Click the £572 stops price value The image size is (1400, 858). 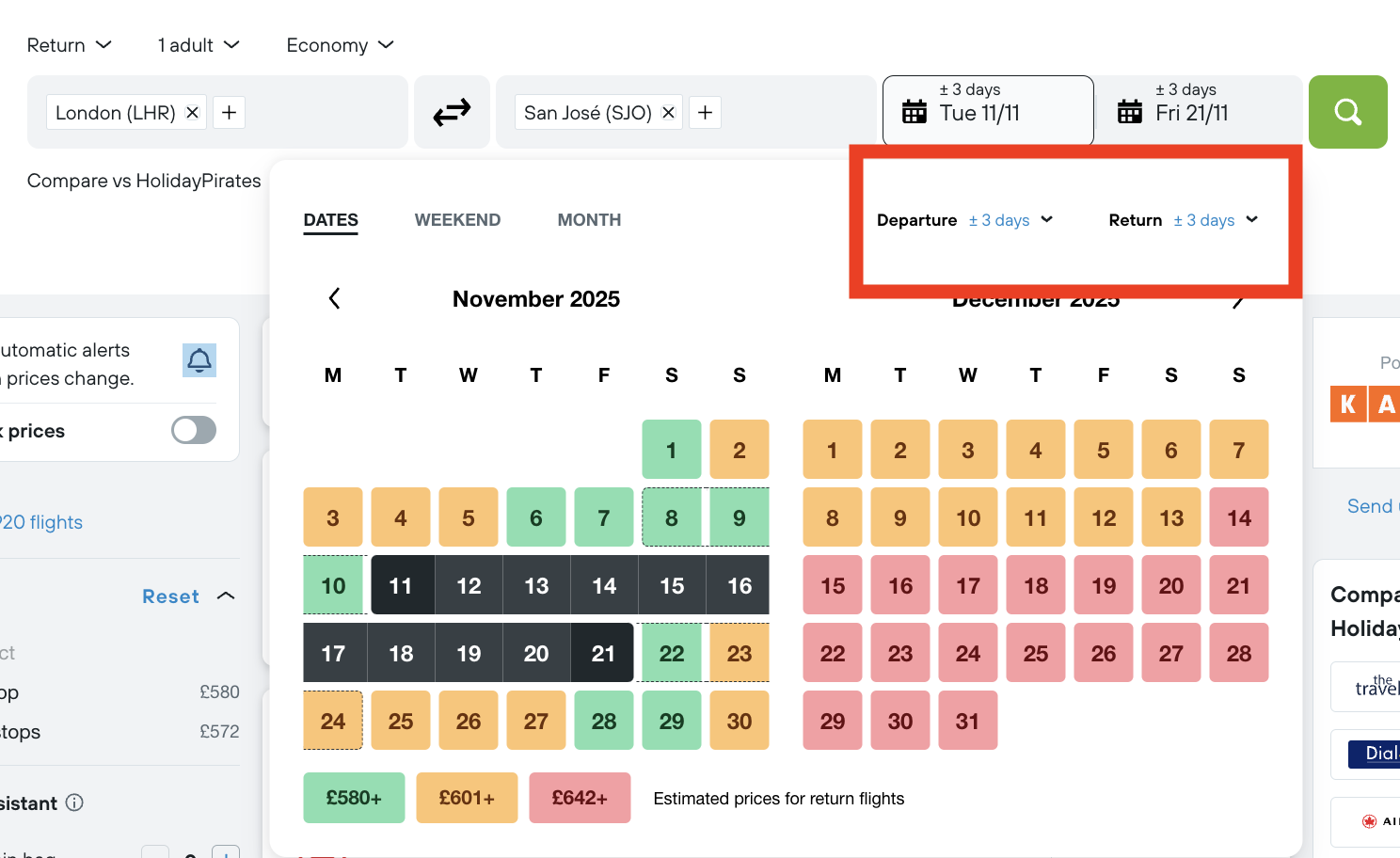219,731
